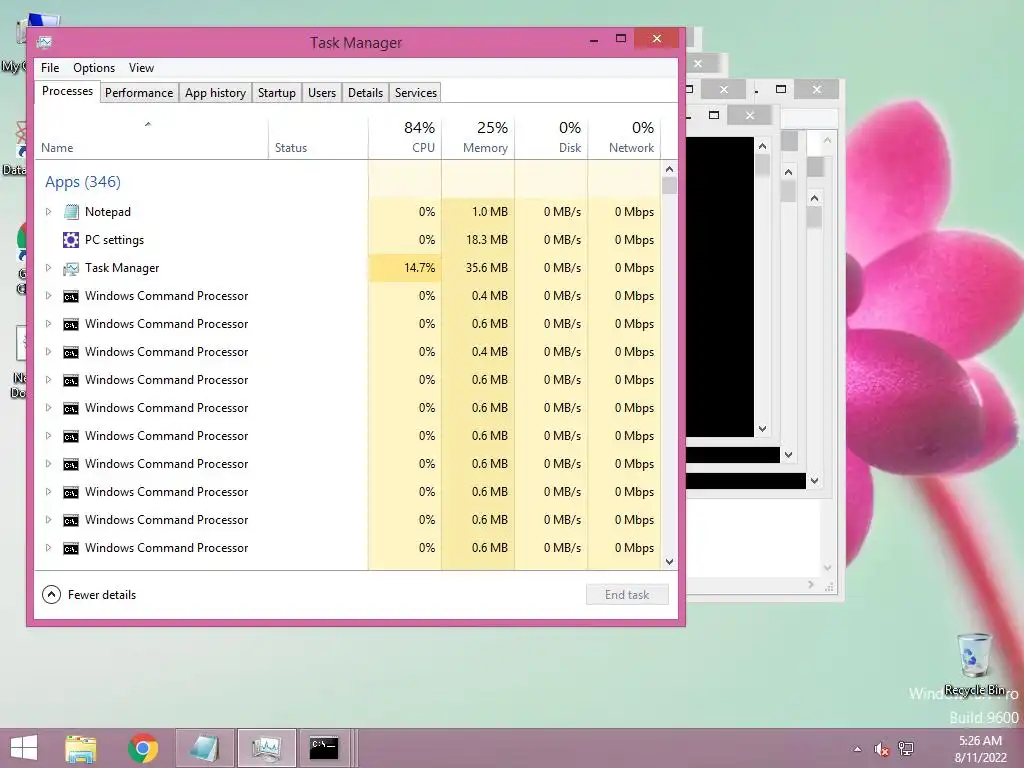Open the View menu
Viewport: 1024px width, 768px height.
click(x=141, y=68)
